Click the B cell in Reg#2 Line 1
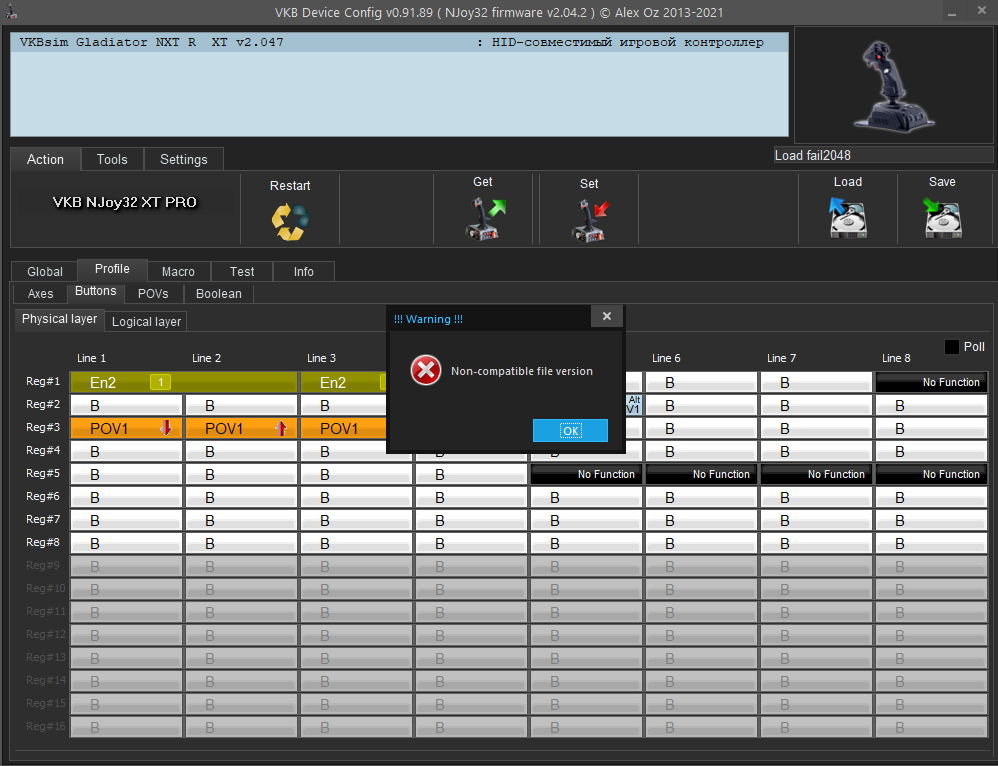This screenshot has height=766, width=998. 127,406
